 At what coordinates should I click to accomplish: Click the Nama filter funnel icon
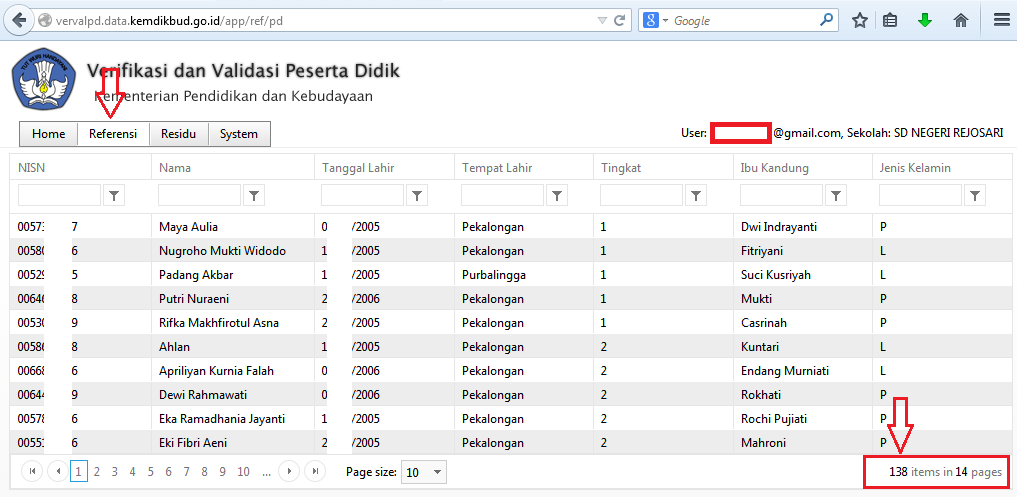pos(254,195)
